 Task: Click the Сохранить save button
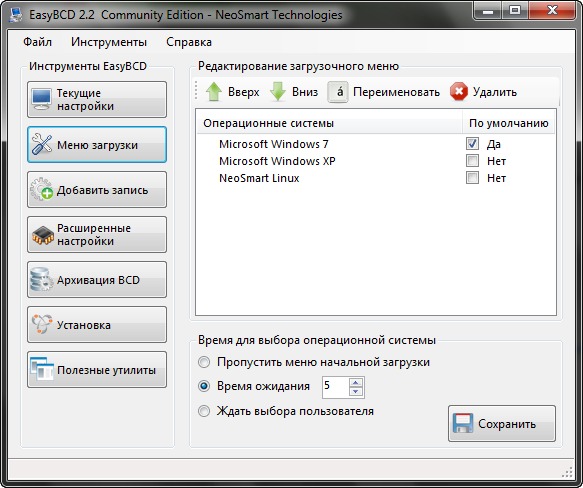(x=502, y=424)
